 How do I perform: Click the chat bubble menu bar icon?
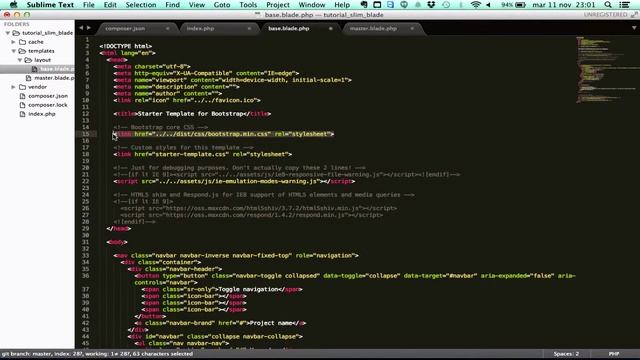point(404,5)
